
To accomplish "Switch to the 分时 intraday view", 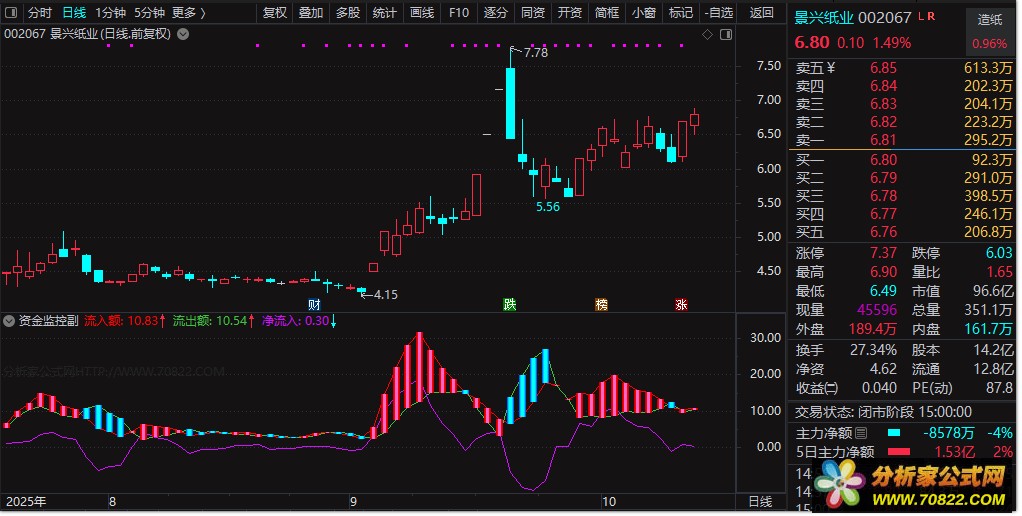I will point(40,12).
